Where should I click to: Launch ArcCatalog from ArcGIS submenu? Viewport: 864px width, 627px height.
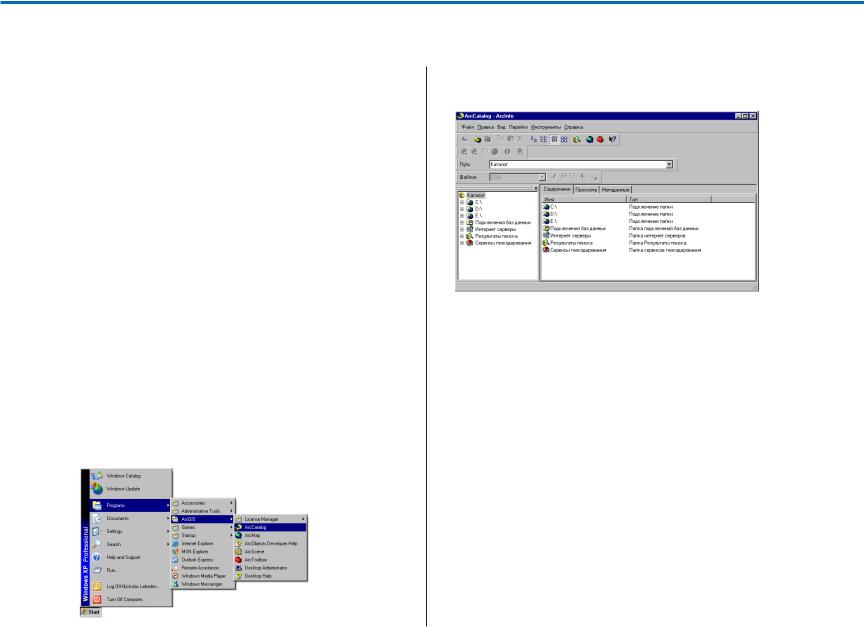271,527
